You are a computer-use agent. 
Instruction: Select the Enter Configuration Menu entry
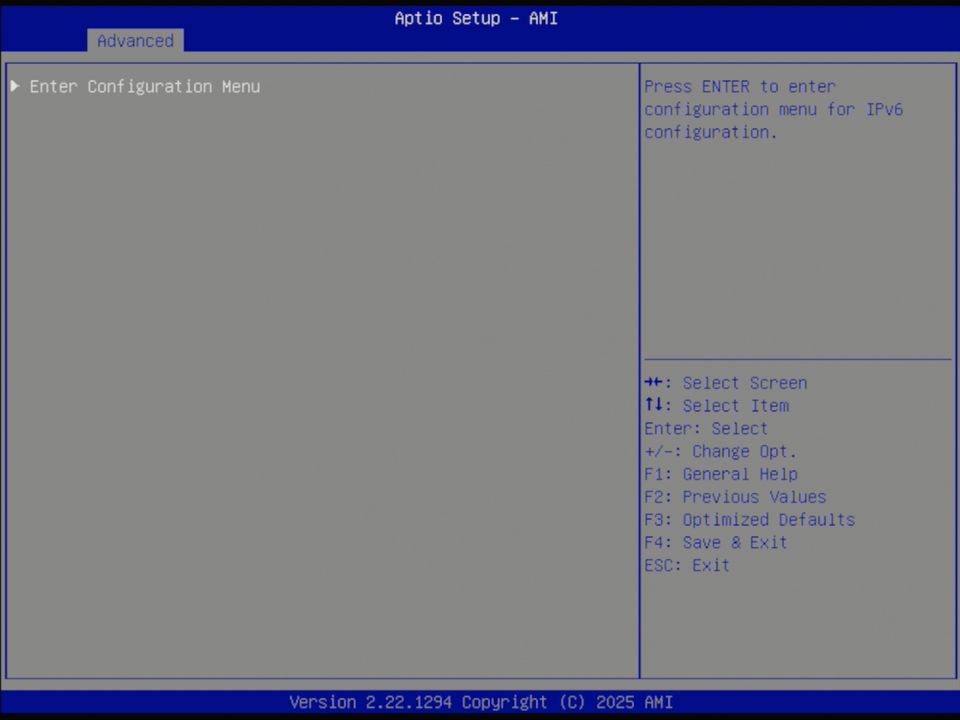[144, 86]
